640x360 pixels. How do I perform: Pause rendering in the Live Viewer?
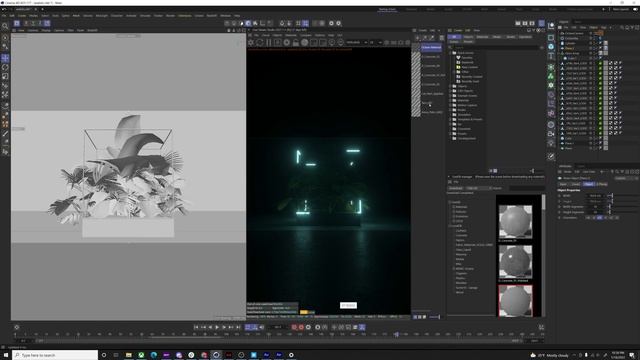pyautogui.click(x=269, y=42)
